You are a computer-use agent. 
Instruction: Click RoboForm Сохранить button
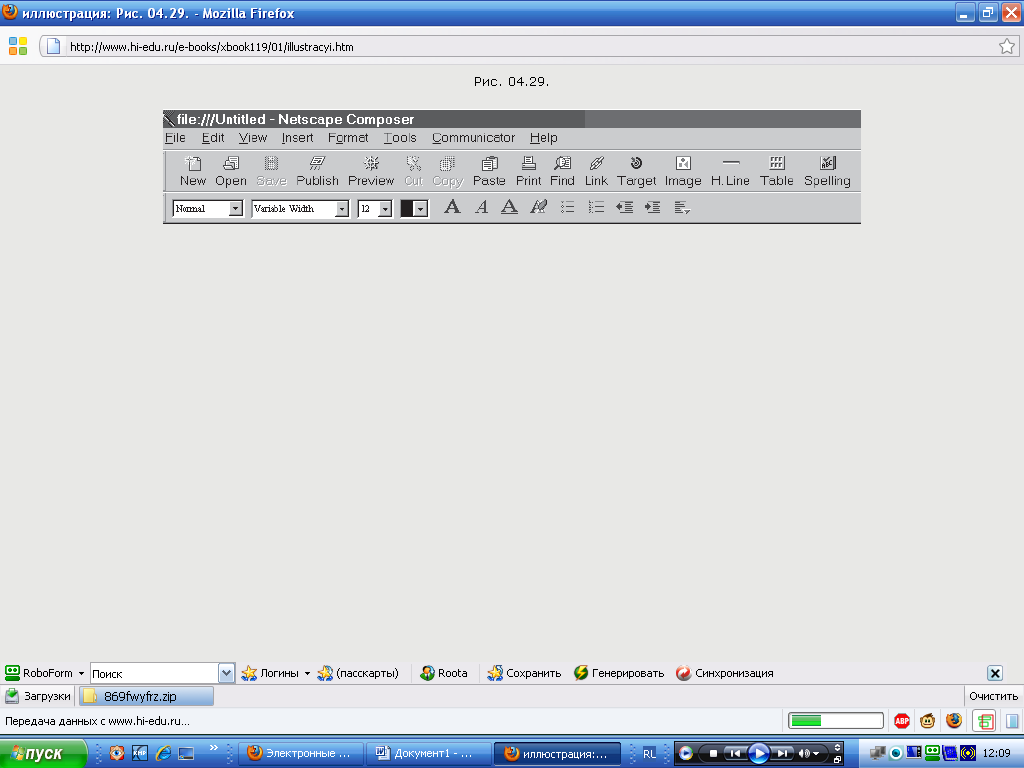(524, 673)
